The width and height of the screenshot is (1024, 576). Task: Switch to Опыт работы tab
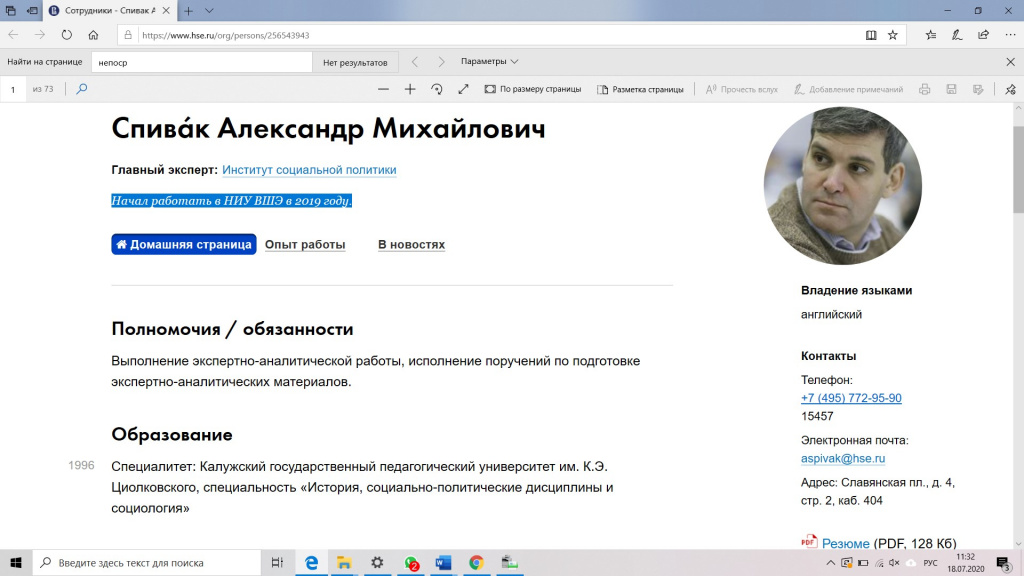pos(305,244)
